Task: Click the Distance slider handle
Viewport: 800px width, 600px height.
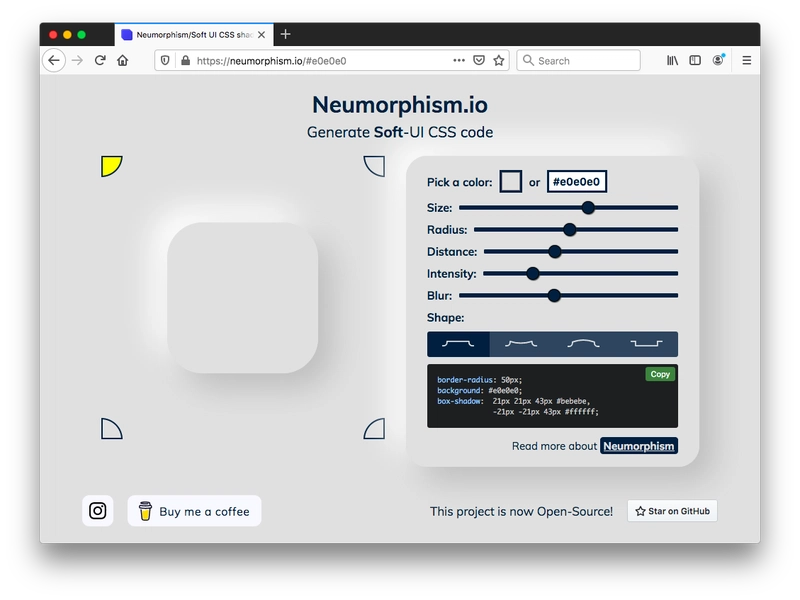Action: tap(555, 252)
